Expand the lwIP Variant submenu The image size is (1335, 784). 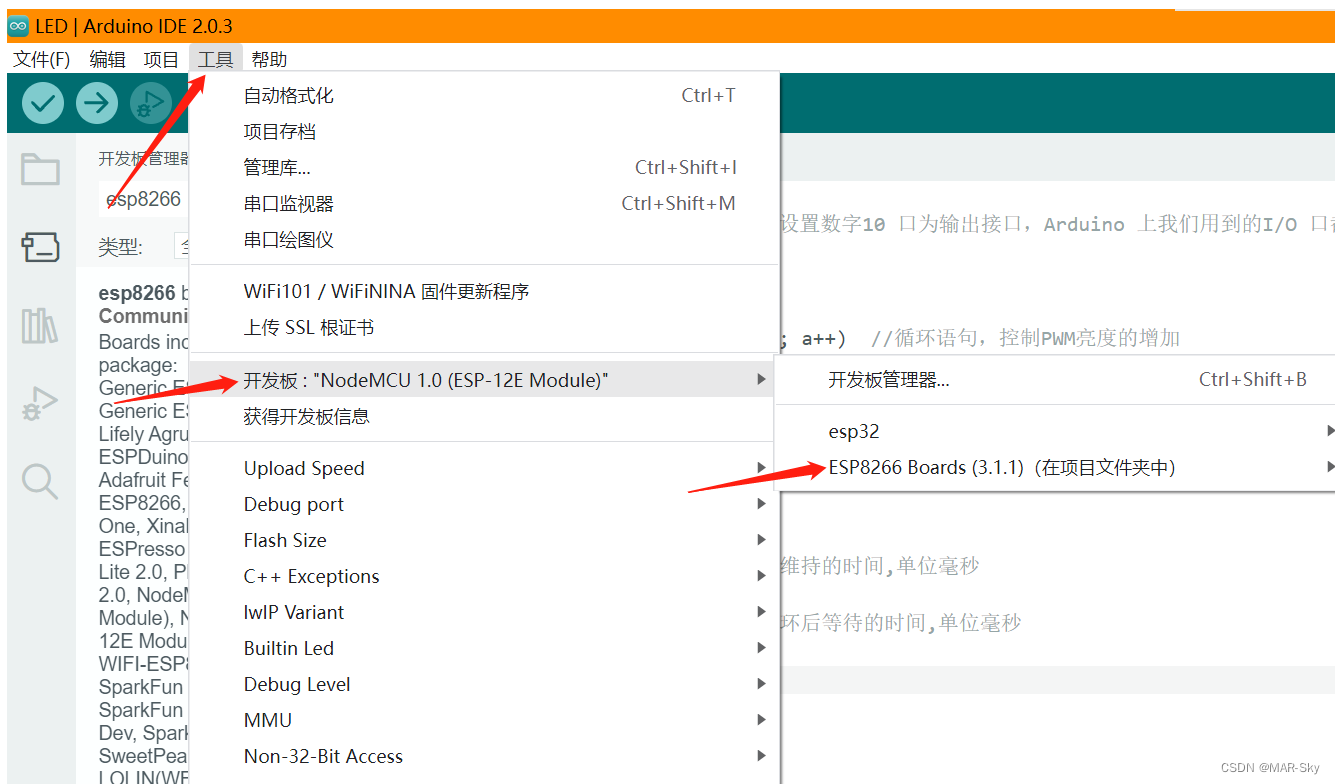click(x=484, y=612)
